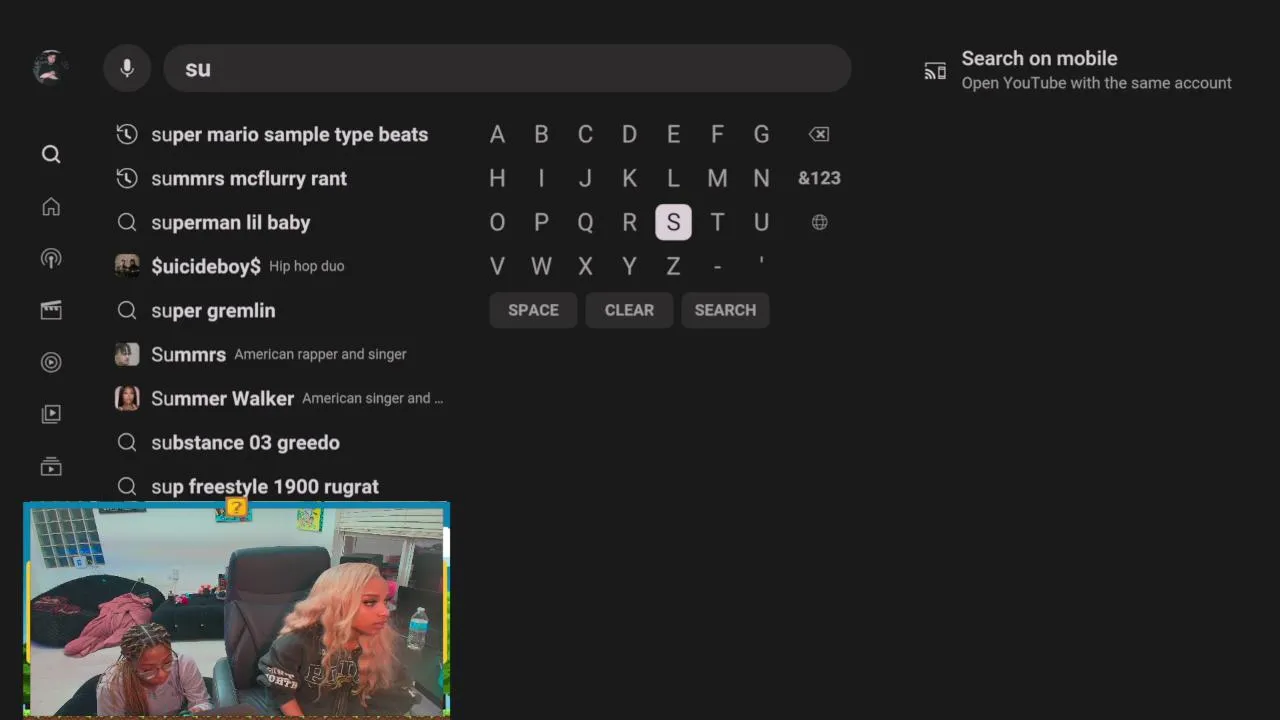Select the letter R key

pyautogui.click(x=629, y=222)
